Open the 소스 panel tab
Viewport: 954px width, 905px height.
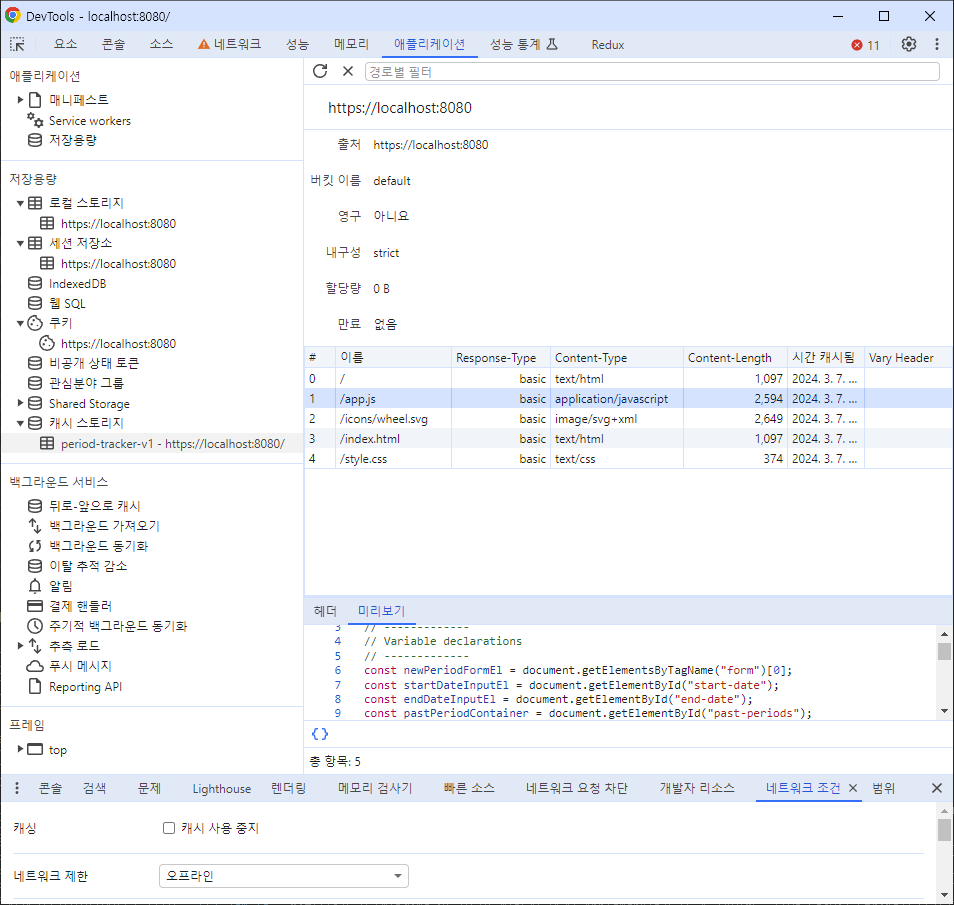161,44
